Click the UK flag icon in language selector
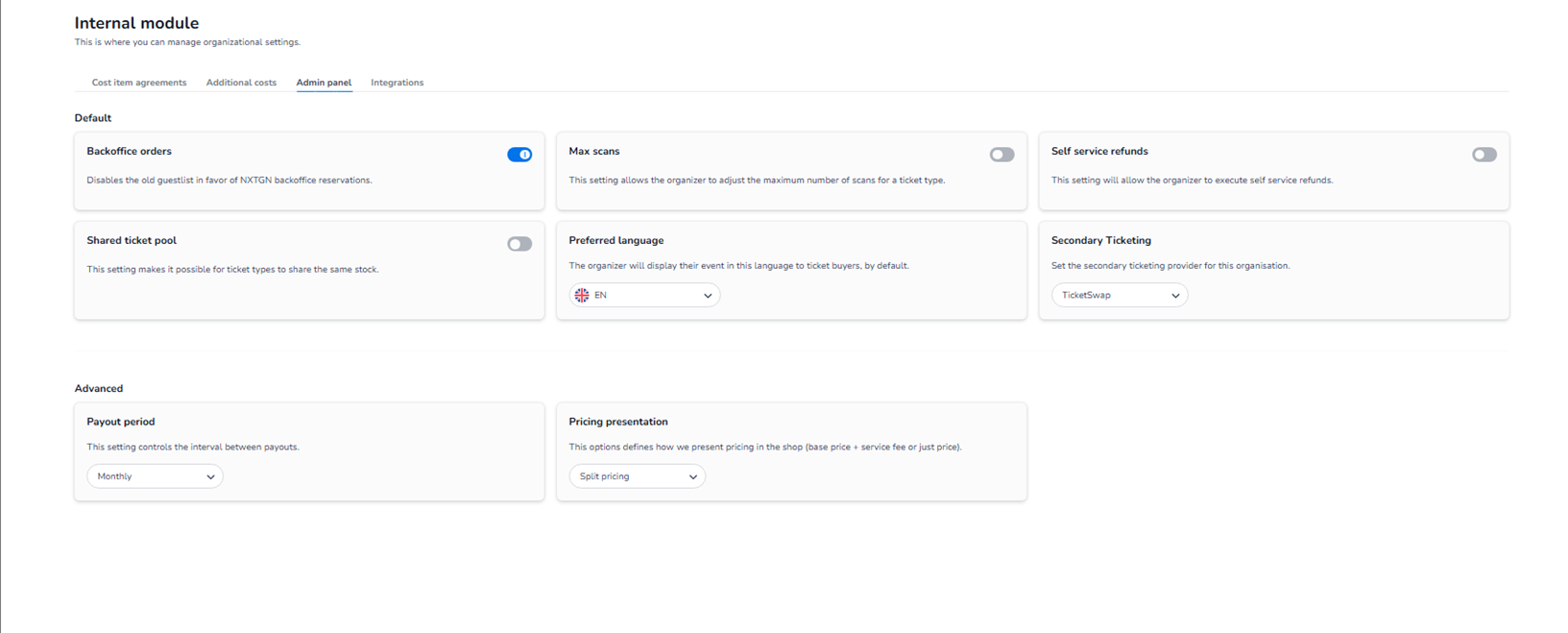 pyautogui.click(x=582, y=295)
